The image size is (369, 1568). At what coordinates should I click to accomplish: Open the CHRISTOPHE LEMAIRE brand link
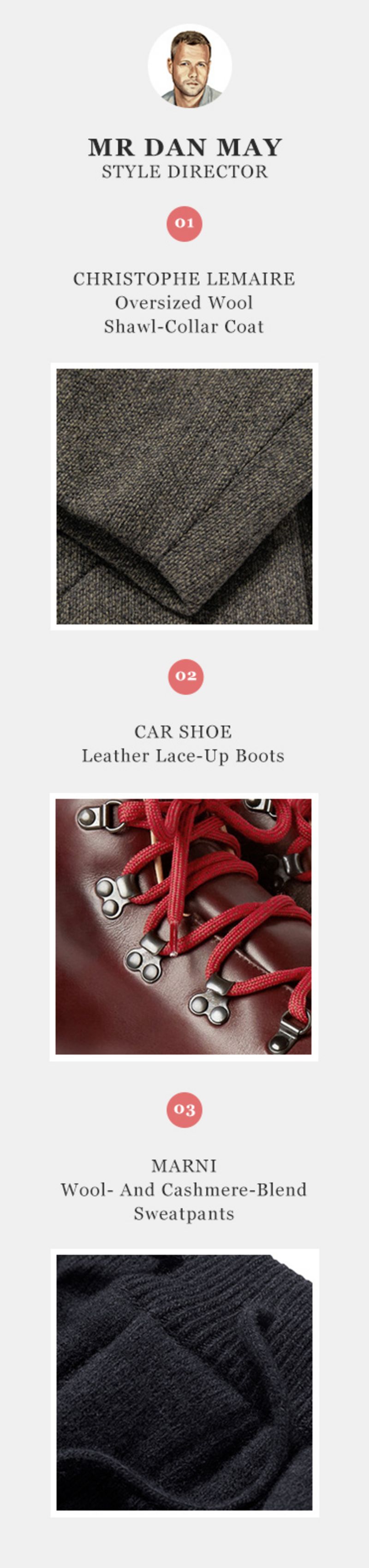point(184,279)
